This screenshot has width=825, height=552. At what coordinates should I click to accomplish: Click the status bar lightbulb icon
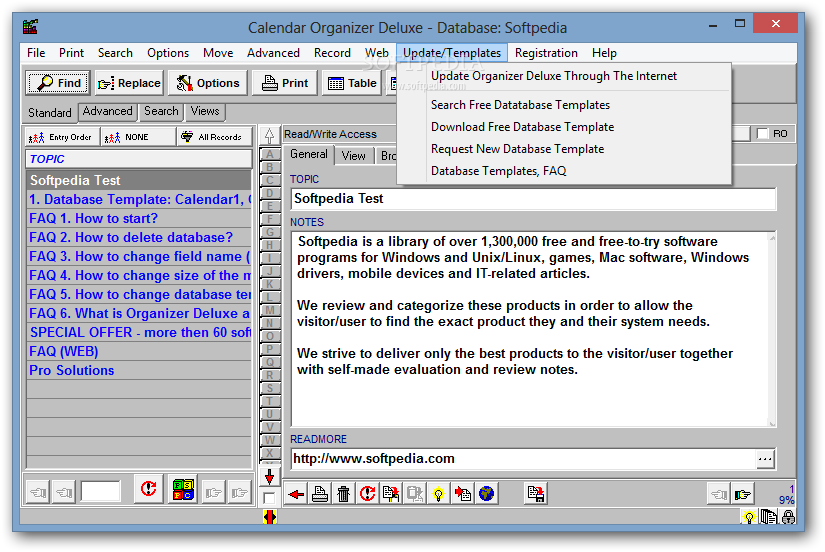[749, 517]
